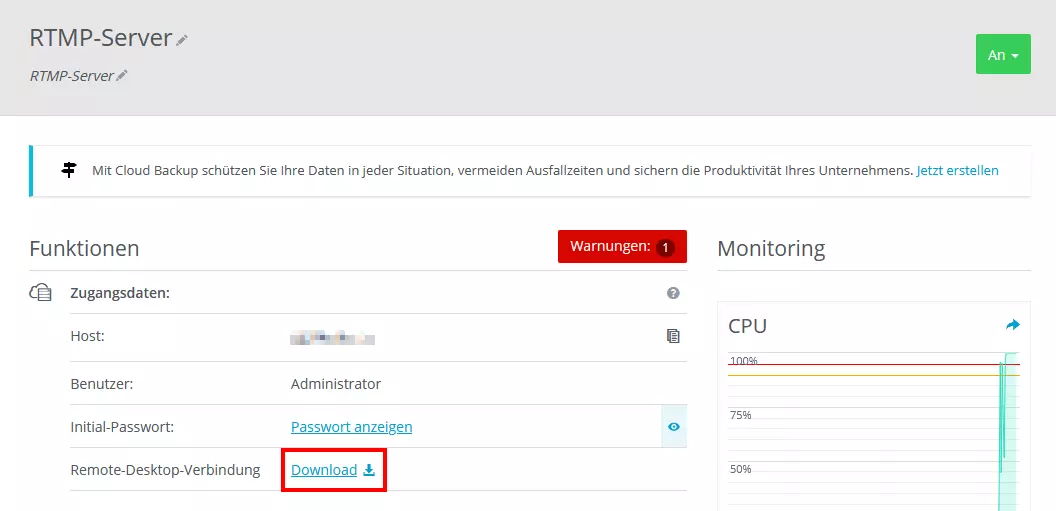Click the CPU panel title
1056x511 pixels.
748,326
